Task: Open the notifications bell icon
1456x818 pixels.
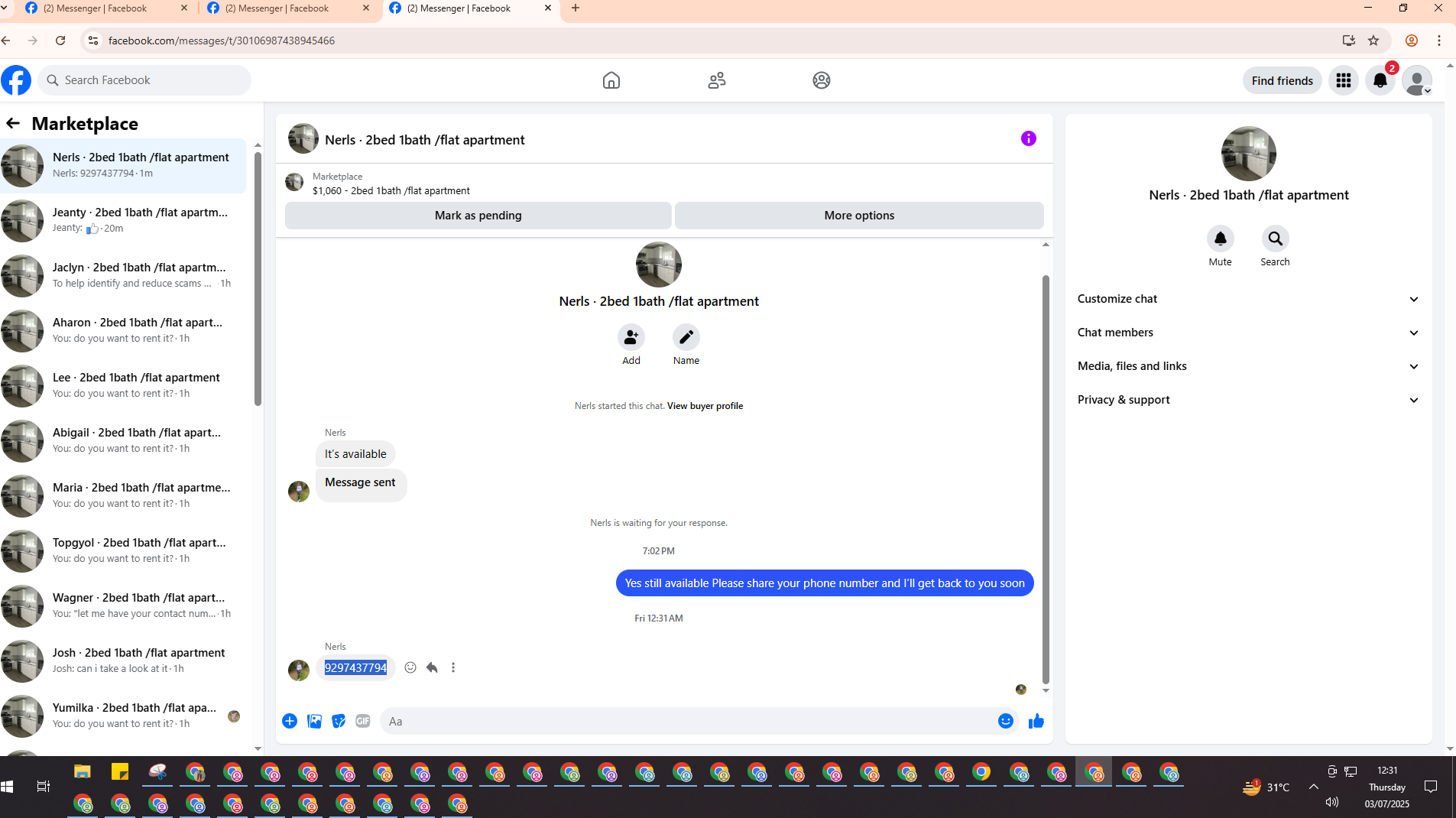Action: pyautogui.click(x=1380, y=80)
